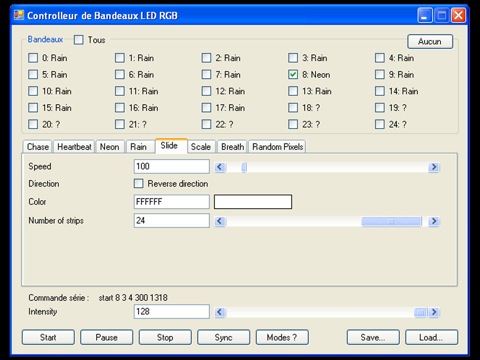Enable the Tous checkbox
This screenshot has width=480, height=360.
coord(79,40)
